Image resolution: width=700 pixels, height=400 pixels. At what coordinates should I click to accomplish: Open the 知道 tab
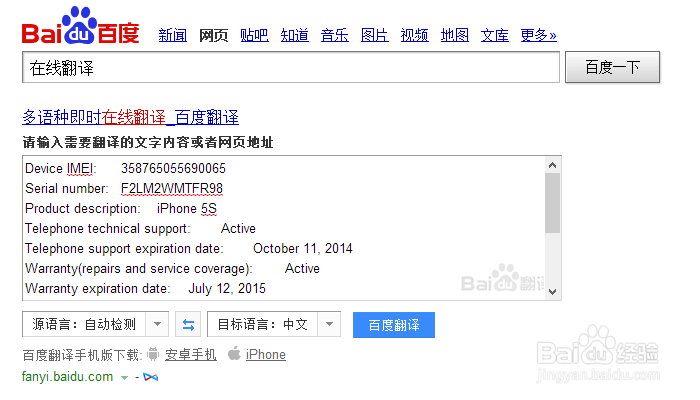(x=295, y=35)
